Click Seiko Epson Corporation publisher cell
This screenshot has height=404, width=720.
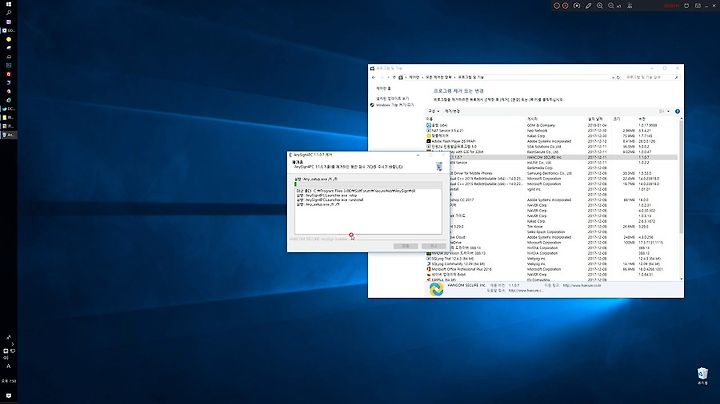click(546, 232)
